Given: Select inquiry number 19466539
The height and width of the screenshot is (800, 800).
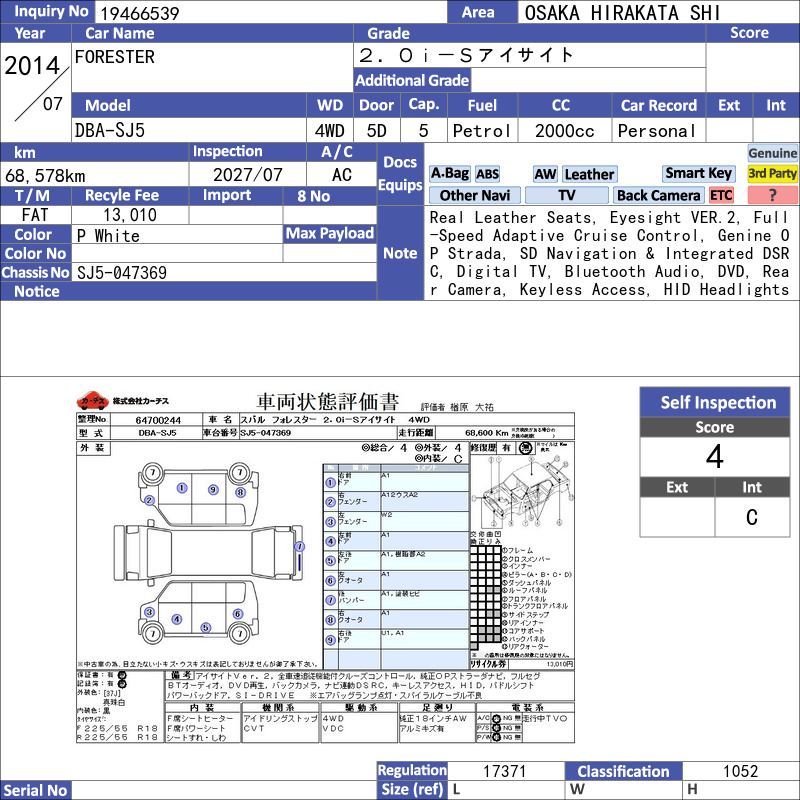Looking at the screenshot, I should 140,13.
